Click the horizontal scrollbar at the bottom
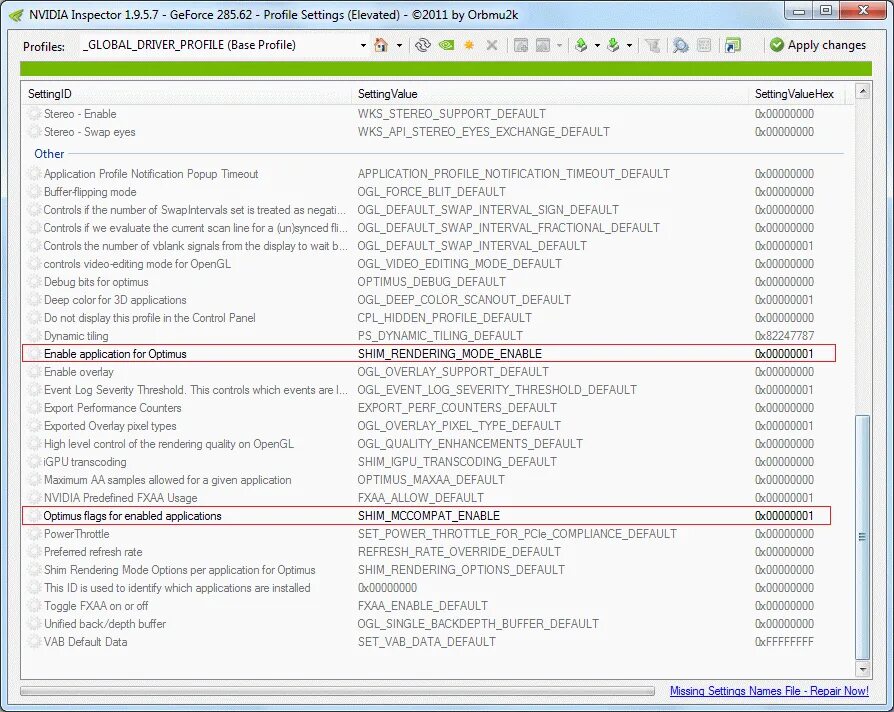Viewport: 894px width, 712px height. tap(338, 691)
